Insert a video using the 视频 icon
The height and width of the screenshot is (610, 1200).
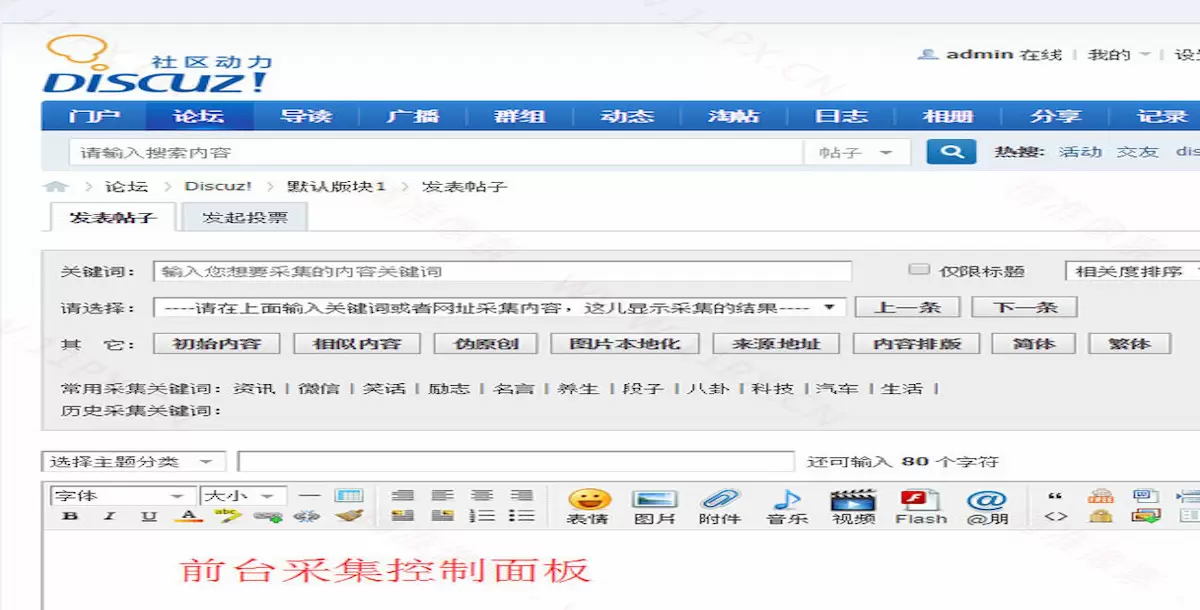(854, 504)
